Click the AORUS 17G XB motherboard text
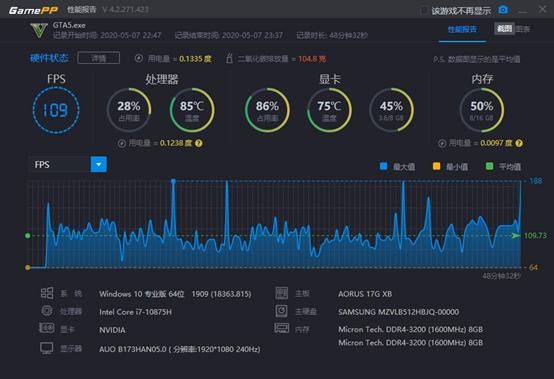 [x=365, y=294]
